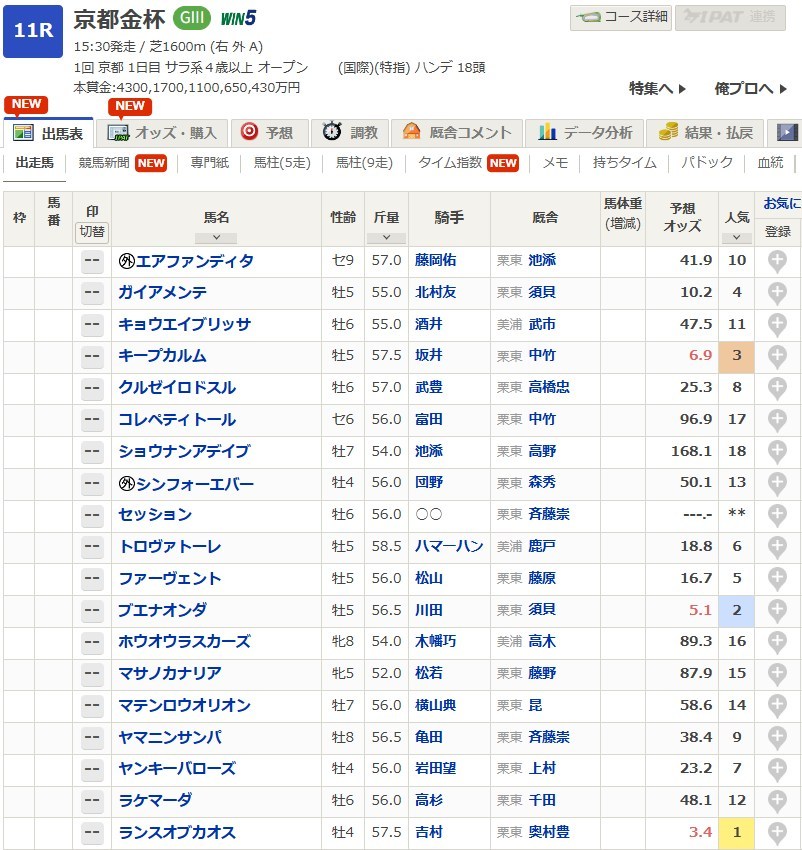802x850 pixels.
Task: Add シンフォーエバー to favorites plus icon
Action: [x=777, y=484]
